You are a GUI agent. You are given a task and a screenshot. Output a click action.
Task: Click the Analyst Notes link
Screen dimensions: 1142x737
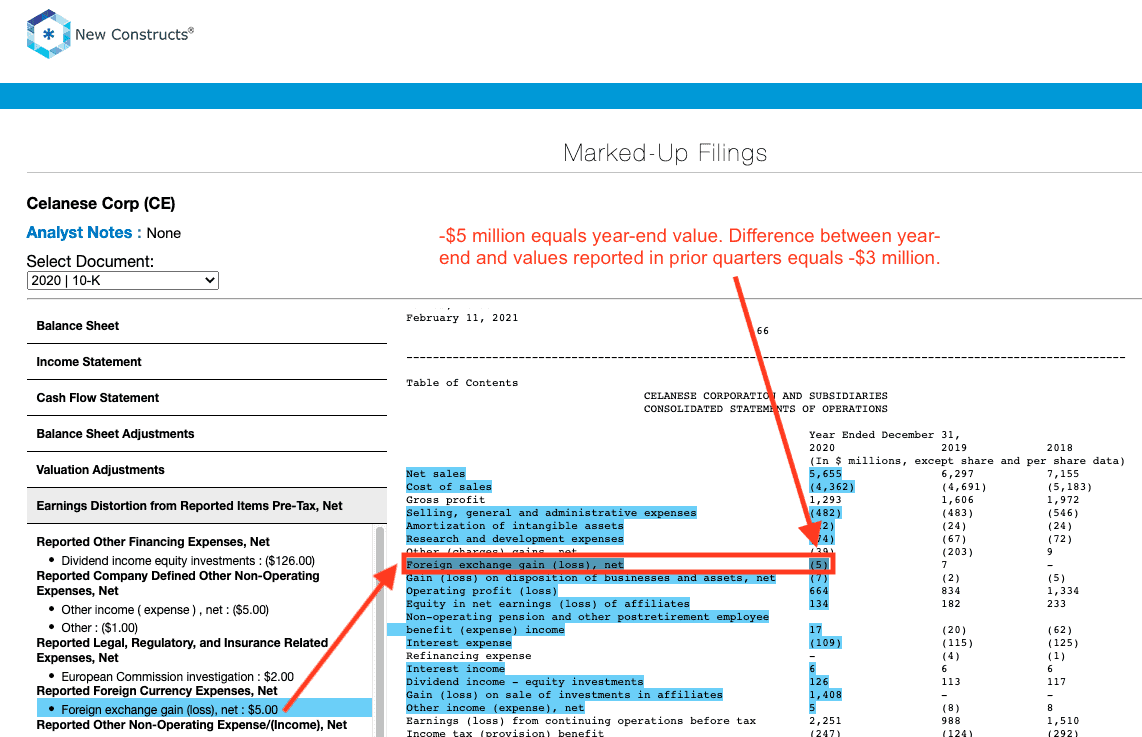(x=84, y=233)
